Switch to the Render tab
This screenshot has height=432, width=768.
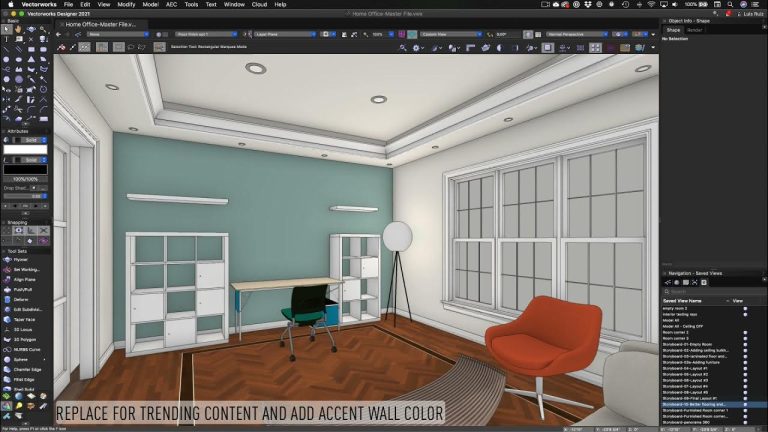[x=695, y=30]
